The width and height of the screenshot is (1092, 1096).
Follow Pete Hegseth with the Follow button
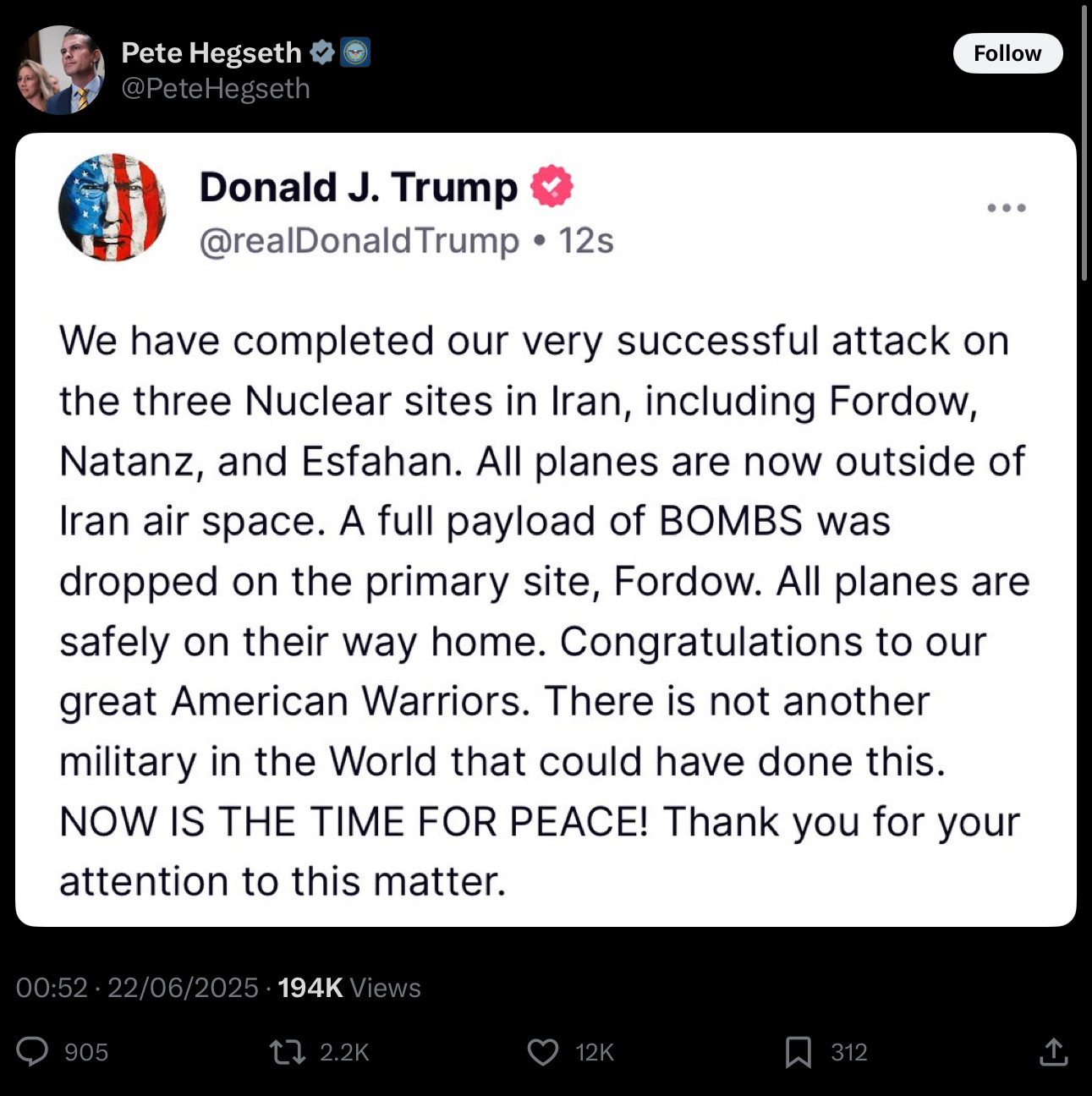point(1007,53)
